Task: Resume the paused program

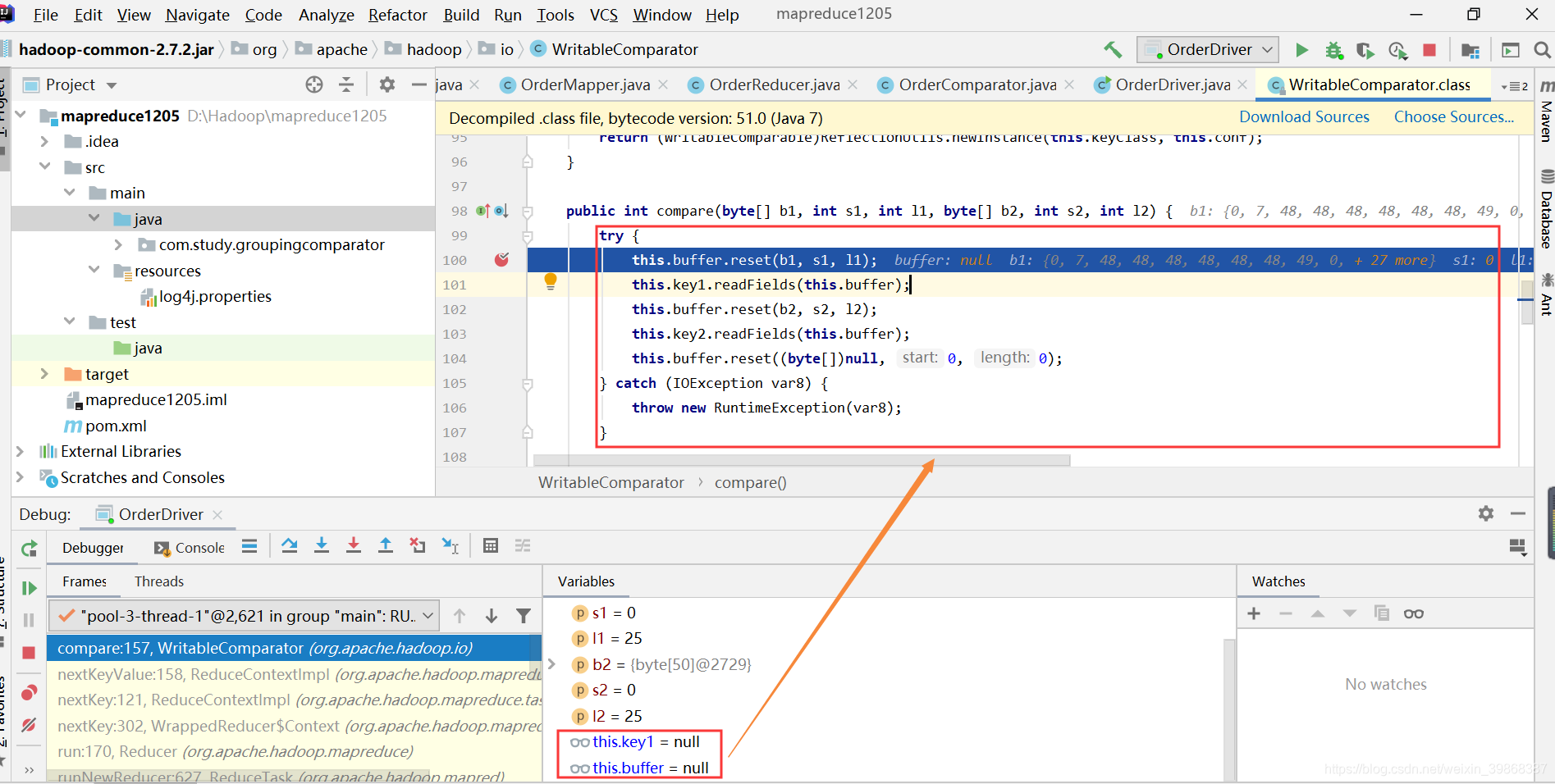Action: [30, 588]
